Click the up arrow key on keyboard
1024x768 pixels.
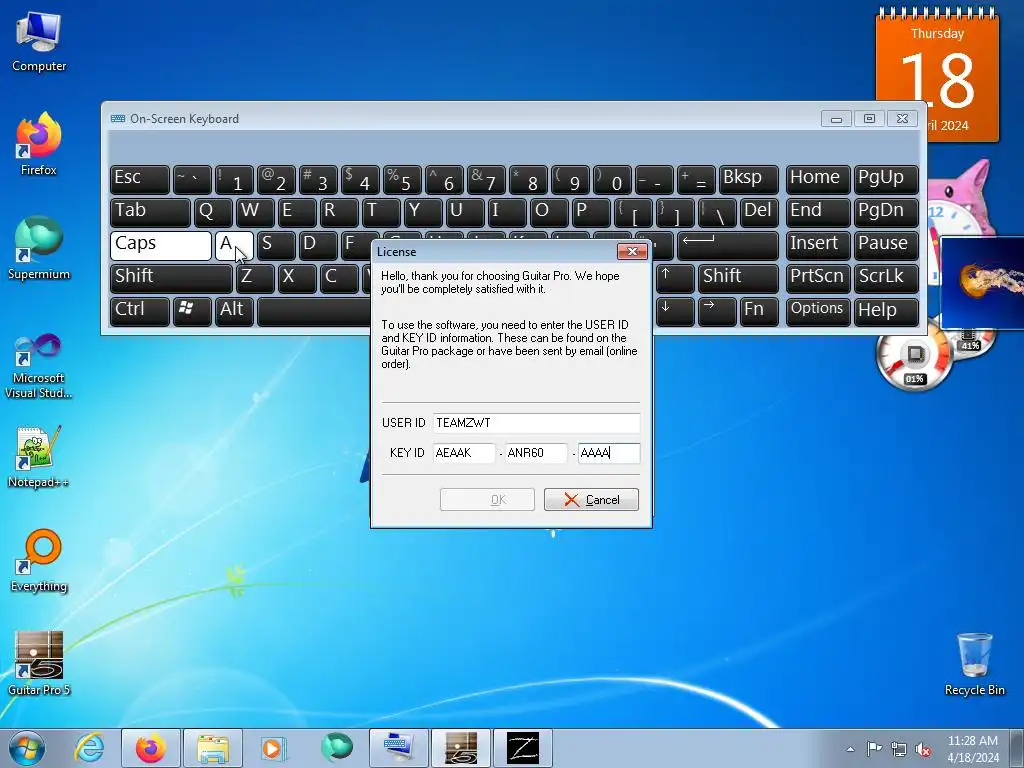point(675,278)
